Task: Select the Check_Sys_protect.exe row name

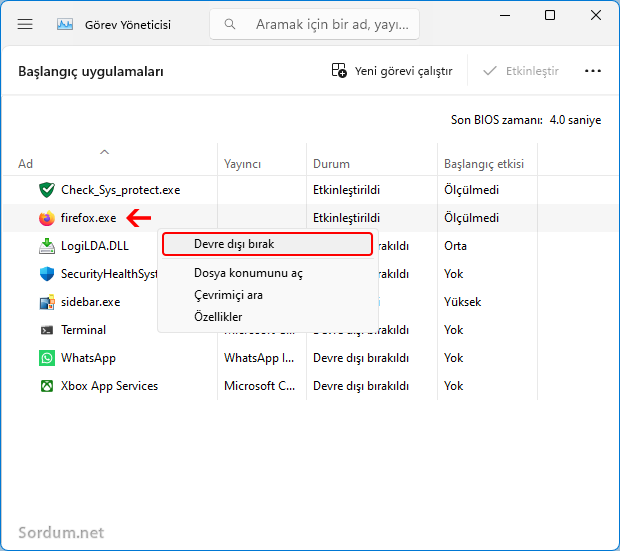Action: (x=121, y=190)
